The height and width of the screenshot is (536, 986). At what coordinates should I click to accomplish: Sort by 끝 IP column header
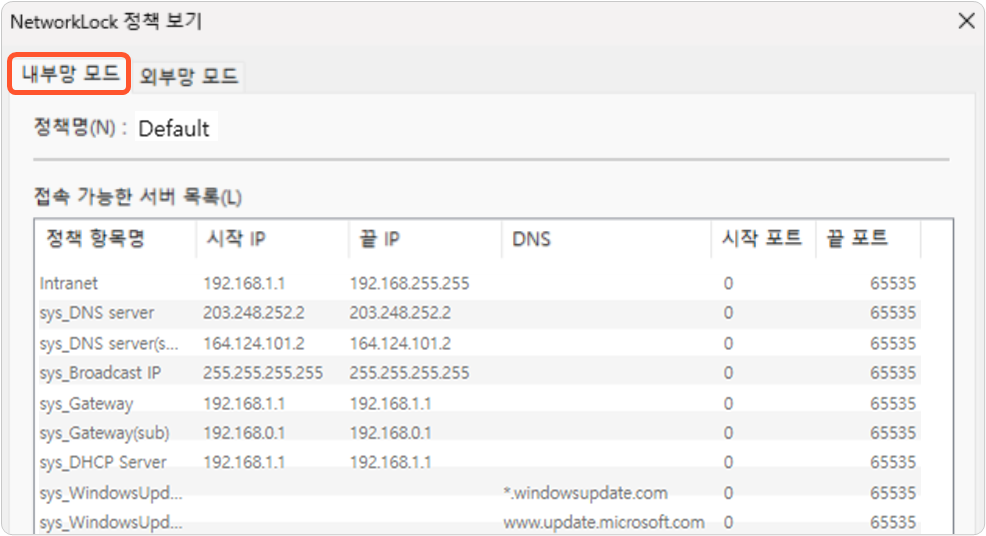[x=425, y=238]
